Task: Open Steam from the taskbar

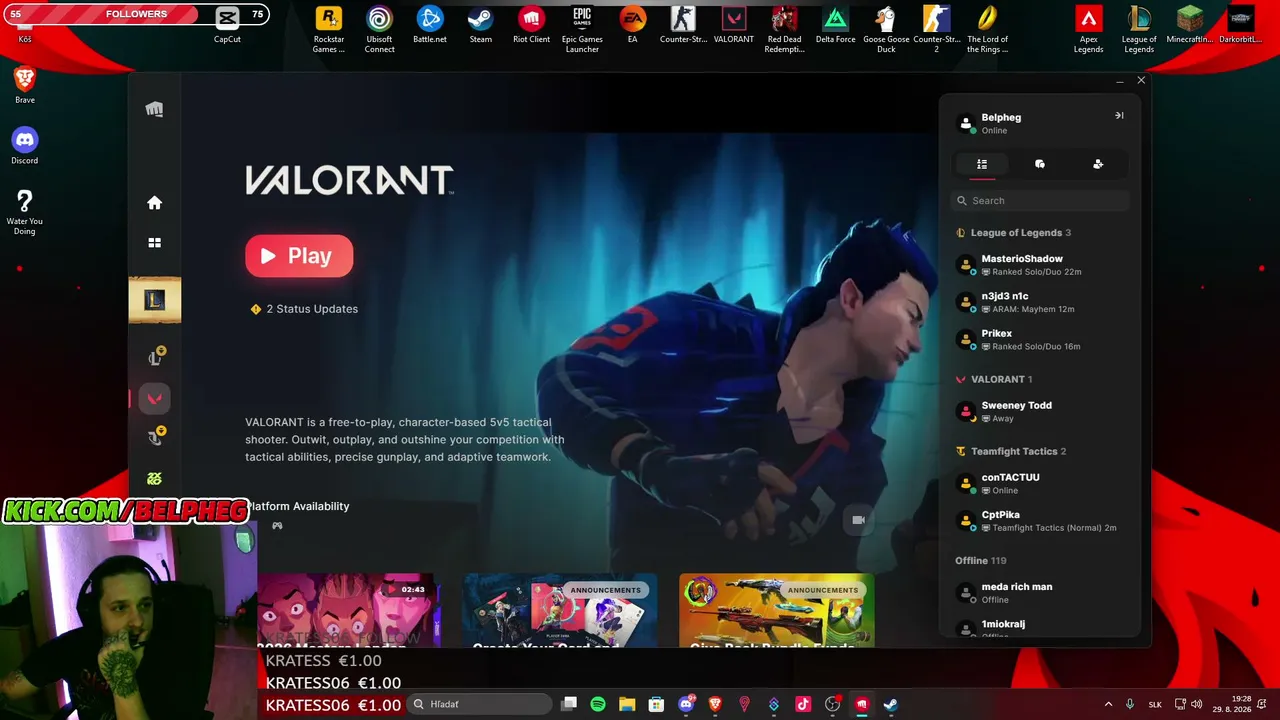Action: coord(890,704)
